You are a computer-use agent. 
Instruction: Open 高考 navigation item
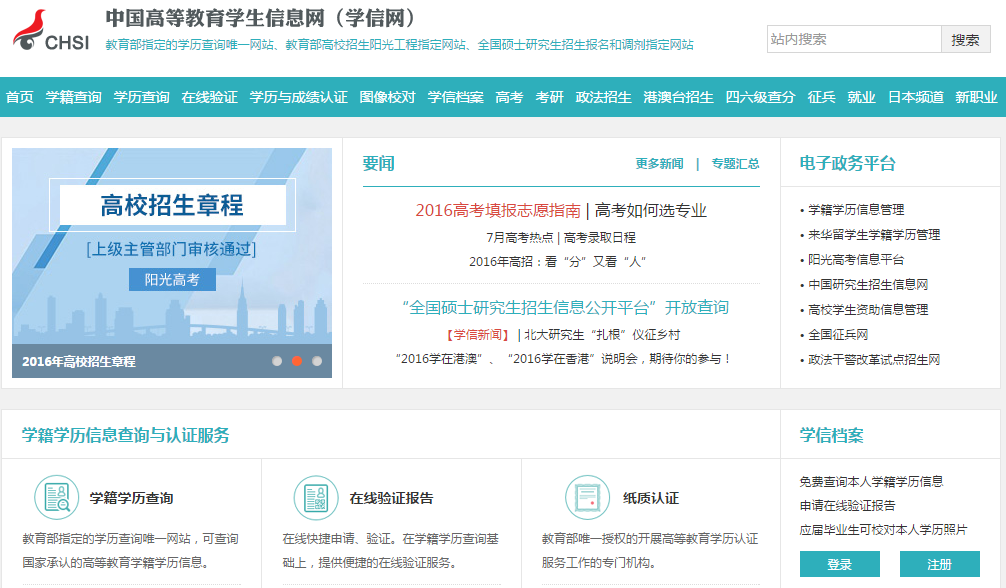[509, 97]
